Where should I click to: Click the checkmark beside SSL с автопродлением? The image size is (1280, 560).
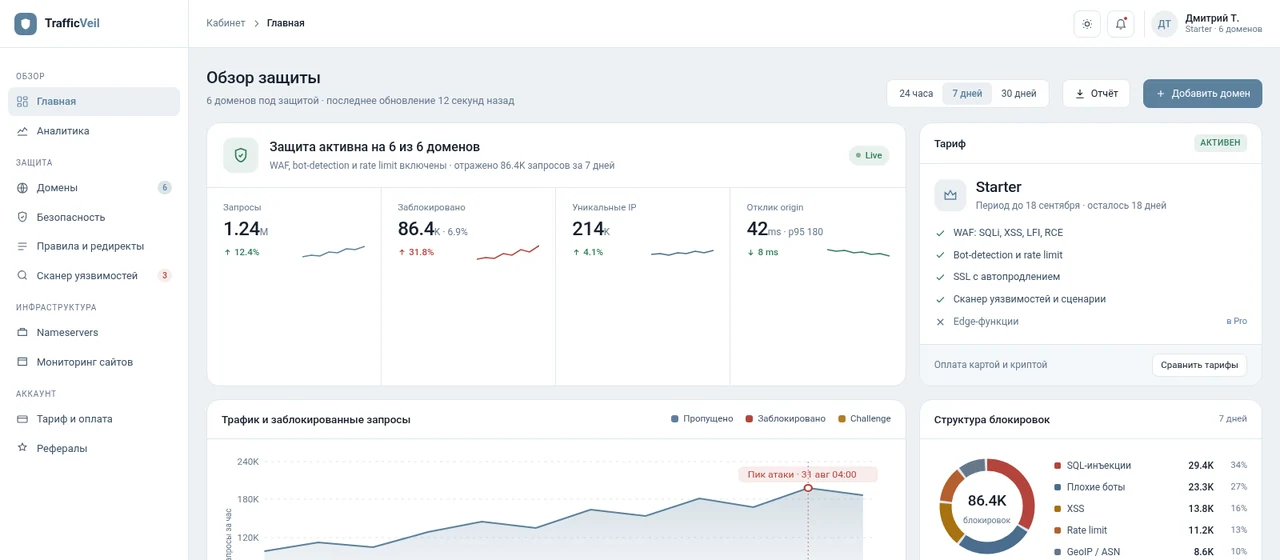click(940, 277)
